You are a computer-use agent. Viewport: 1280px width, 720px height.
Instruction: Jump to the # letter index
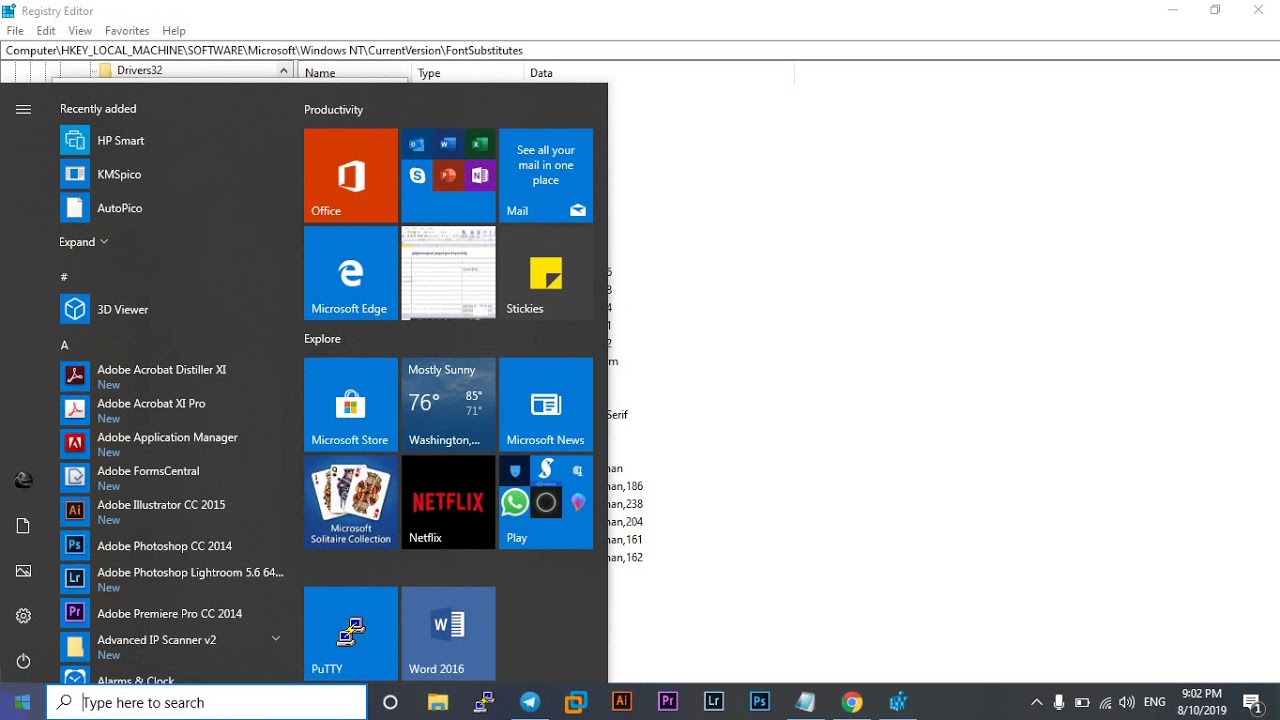pyautogui.click(x=64, y=277)
